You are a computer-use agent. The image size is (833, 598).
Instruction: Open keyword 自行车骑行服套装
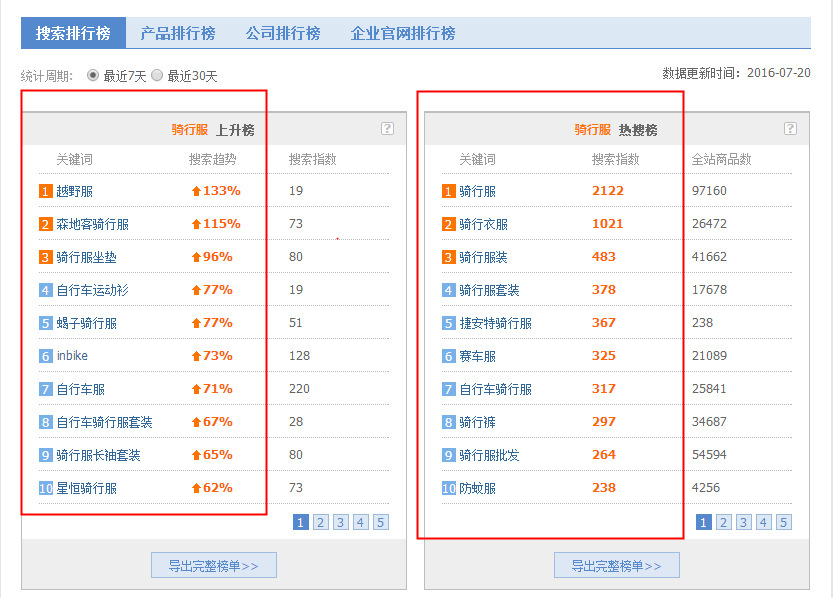click(x=105, y=422)
